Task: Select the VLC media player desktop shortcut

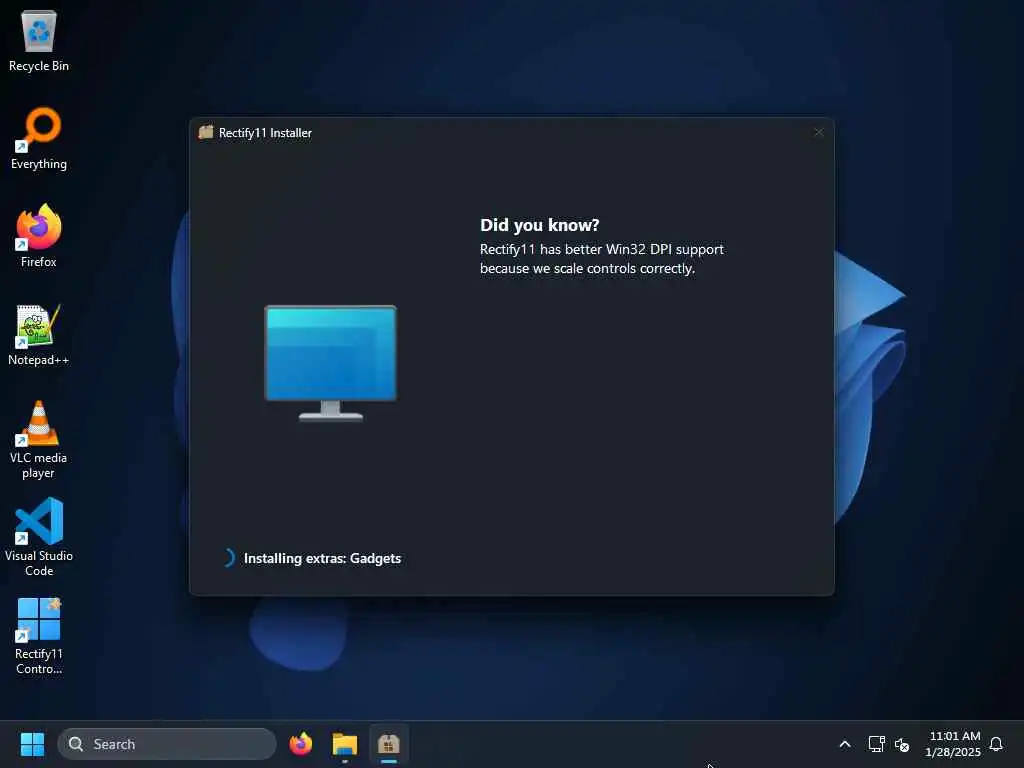Action: [x=39, y=440]
